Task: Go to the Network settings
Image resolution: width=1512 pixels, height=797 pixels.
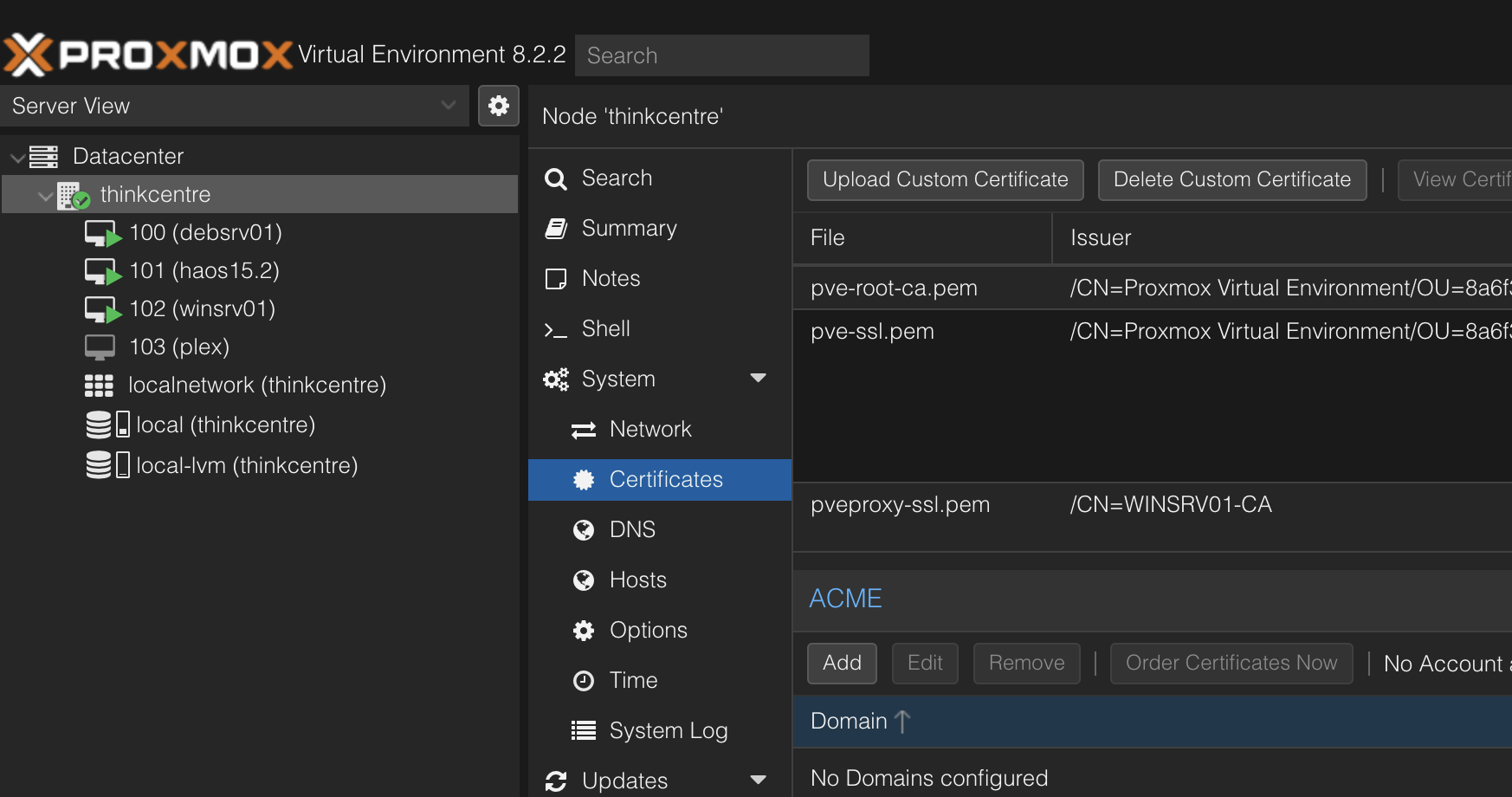Action: point(660,430)
